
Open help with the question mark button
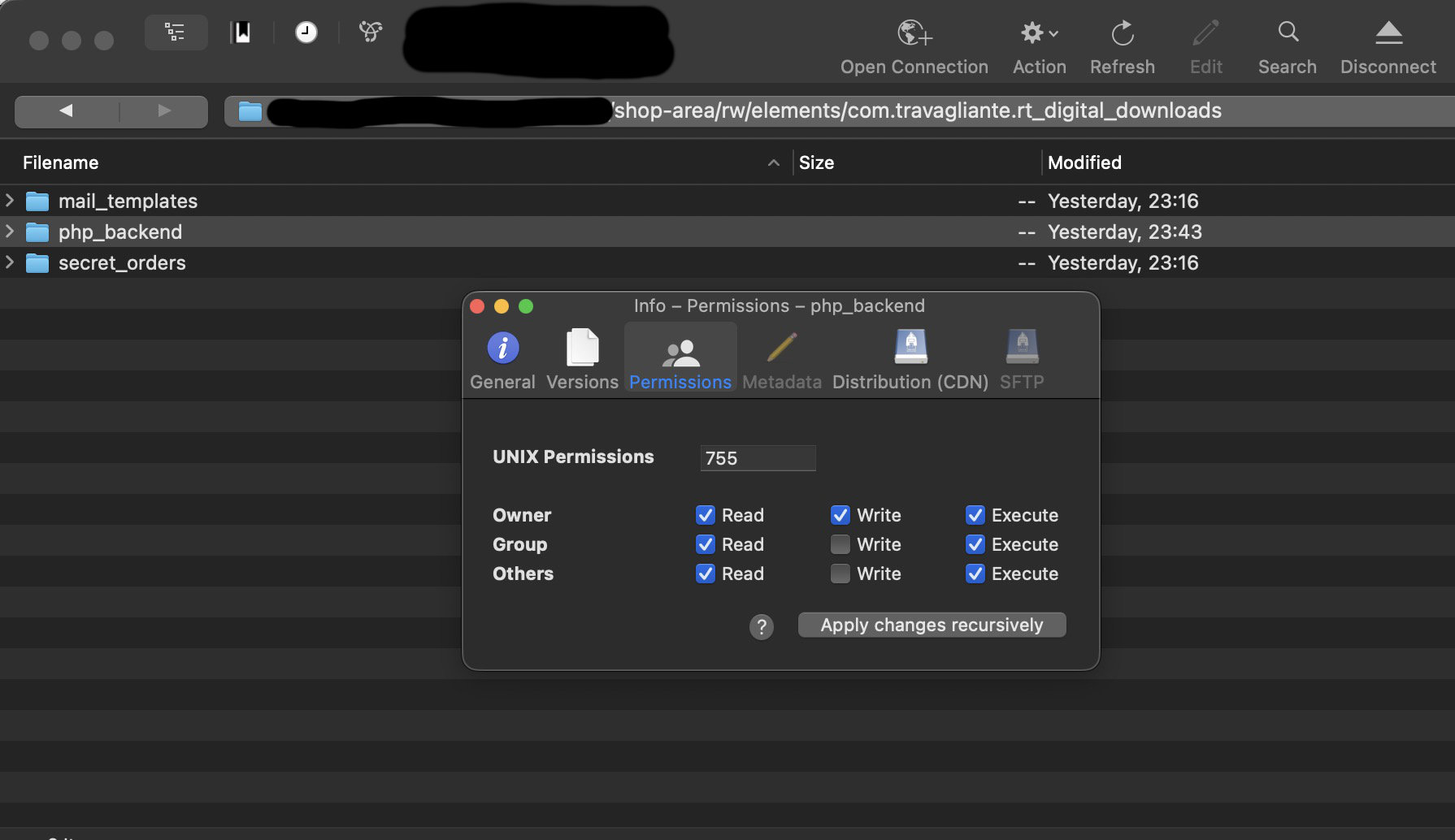[762, 626]
